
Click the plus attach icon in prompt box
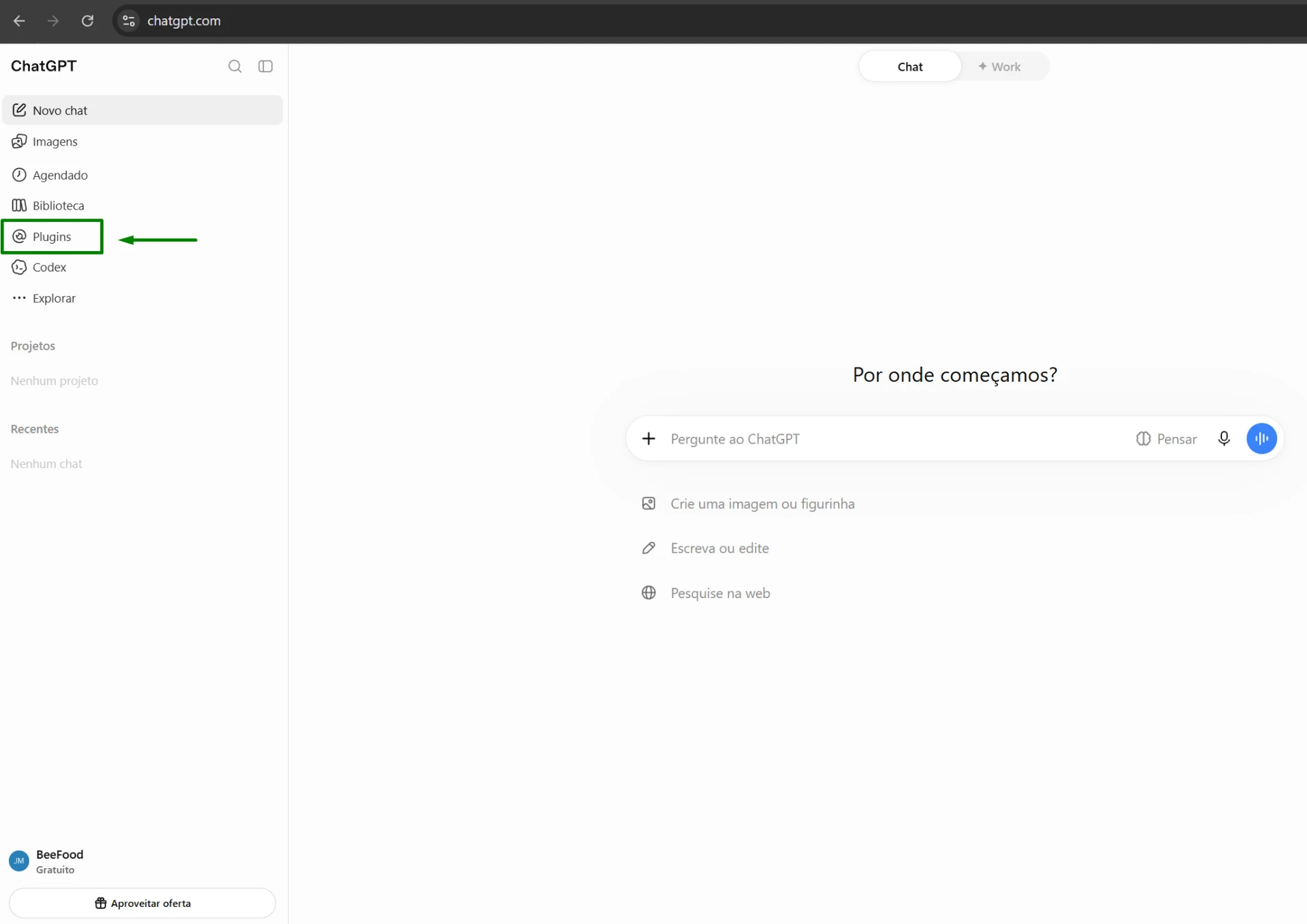[649, 439]
